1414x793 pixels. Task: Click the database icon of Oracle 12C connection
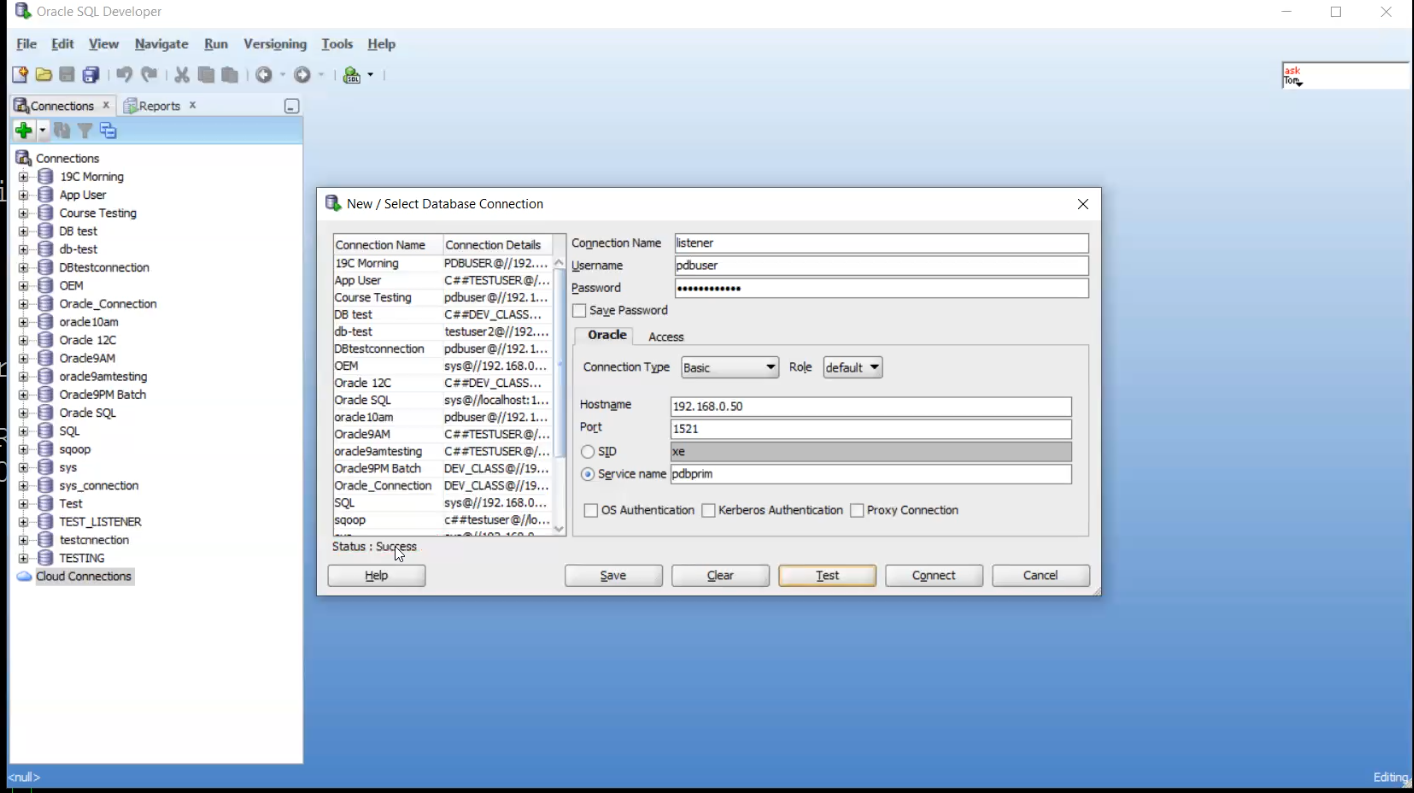pos(45,340)
